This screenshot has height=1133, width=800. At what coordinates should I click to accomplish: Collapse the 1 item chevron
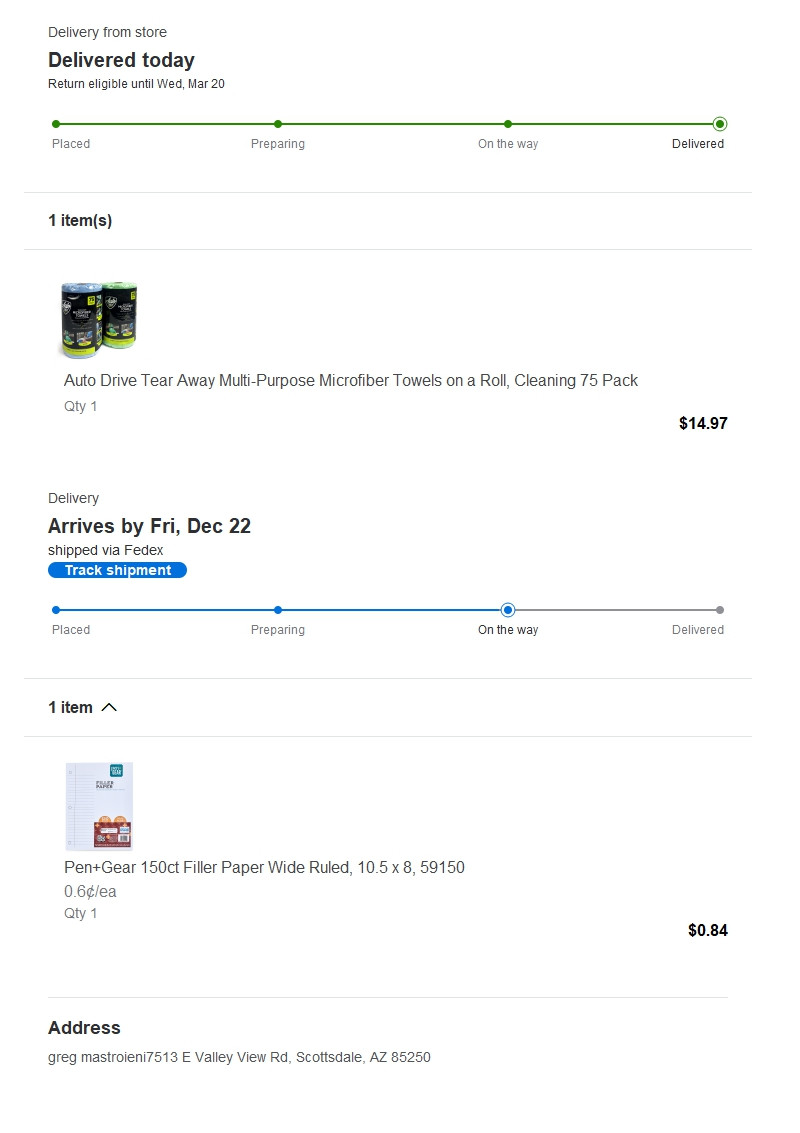click(x=109, y=707)
